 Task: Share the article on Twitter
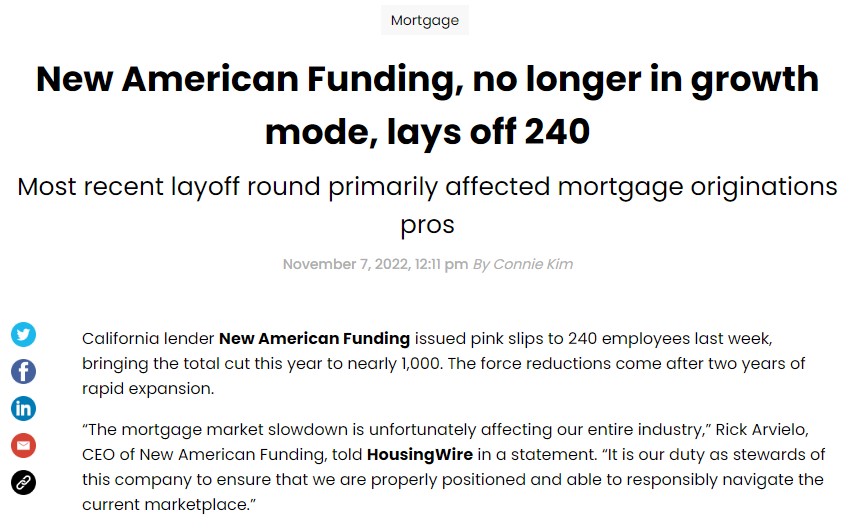click(23, 335)
